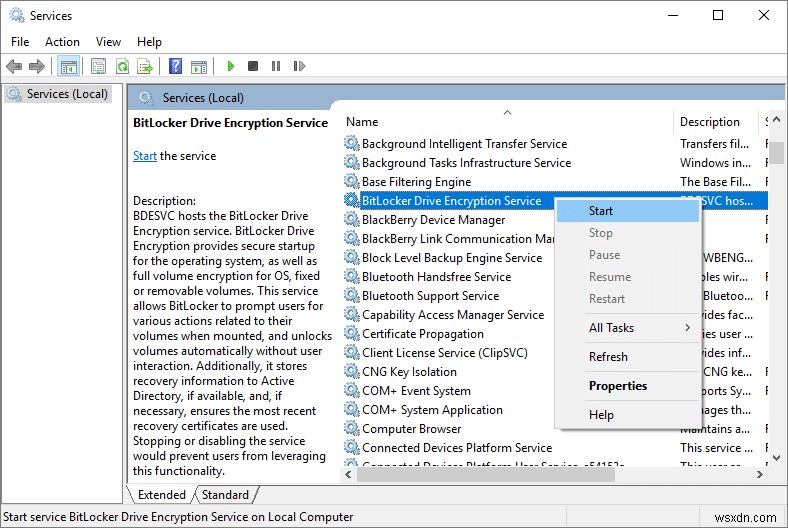The height and width of the screenshot is (528, 788).
Task: Switch to the Standard tab
Action: click(225, 495)
